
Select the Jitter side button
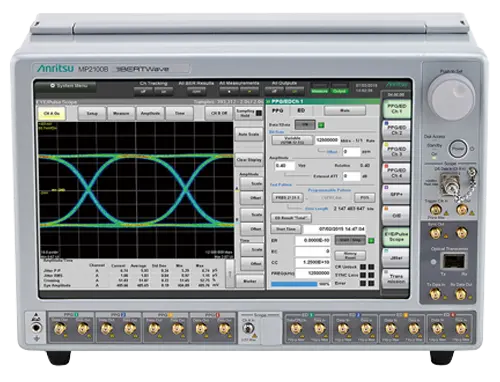tap(396, 258)
